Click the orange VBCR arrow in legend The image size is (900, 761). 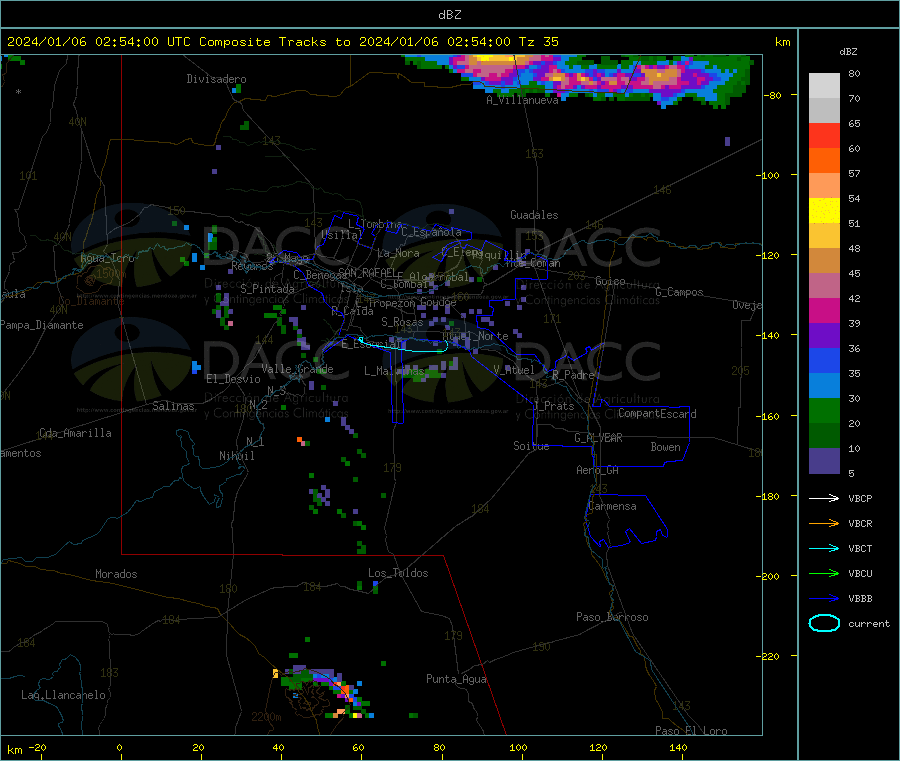824,523
